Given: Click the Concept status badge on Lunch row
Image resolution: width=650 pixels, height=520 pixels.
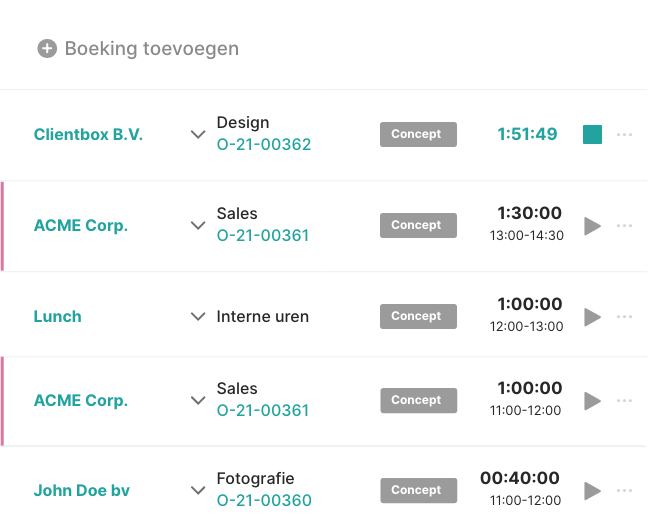Looking at the screenshot, I should click(x=418, y=317).
